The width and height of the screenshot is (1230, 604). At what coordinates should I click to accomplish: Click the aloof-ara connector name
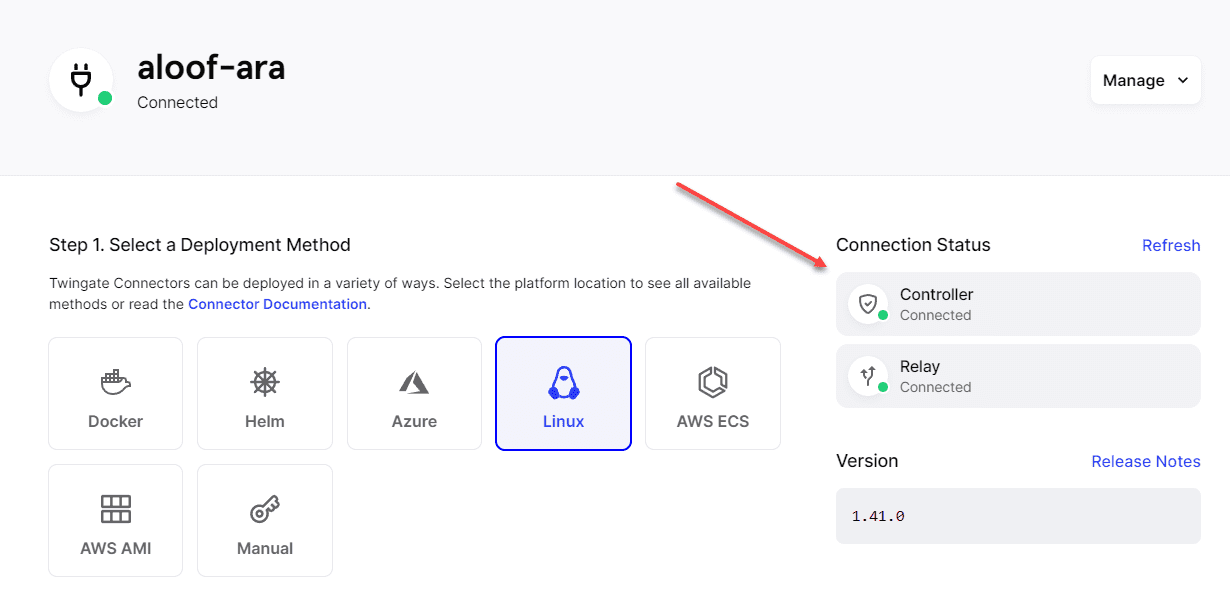[x=211, y=67]
